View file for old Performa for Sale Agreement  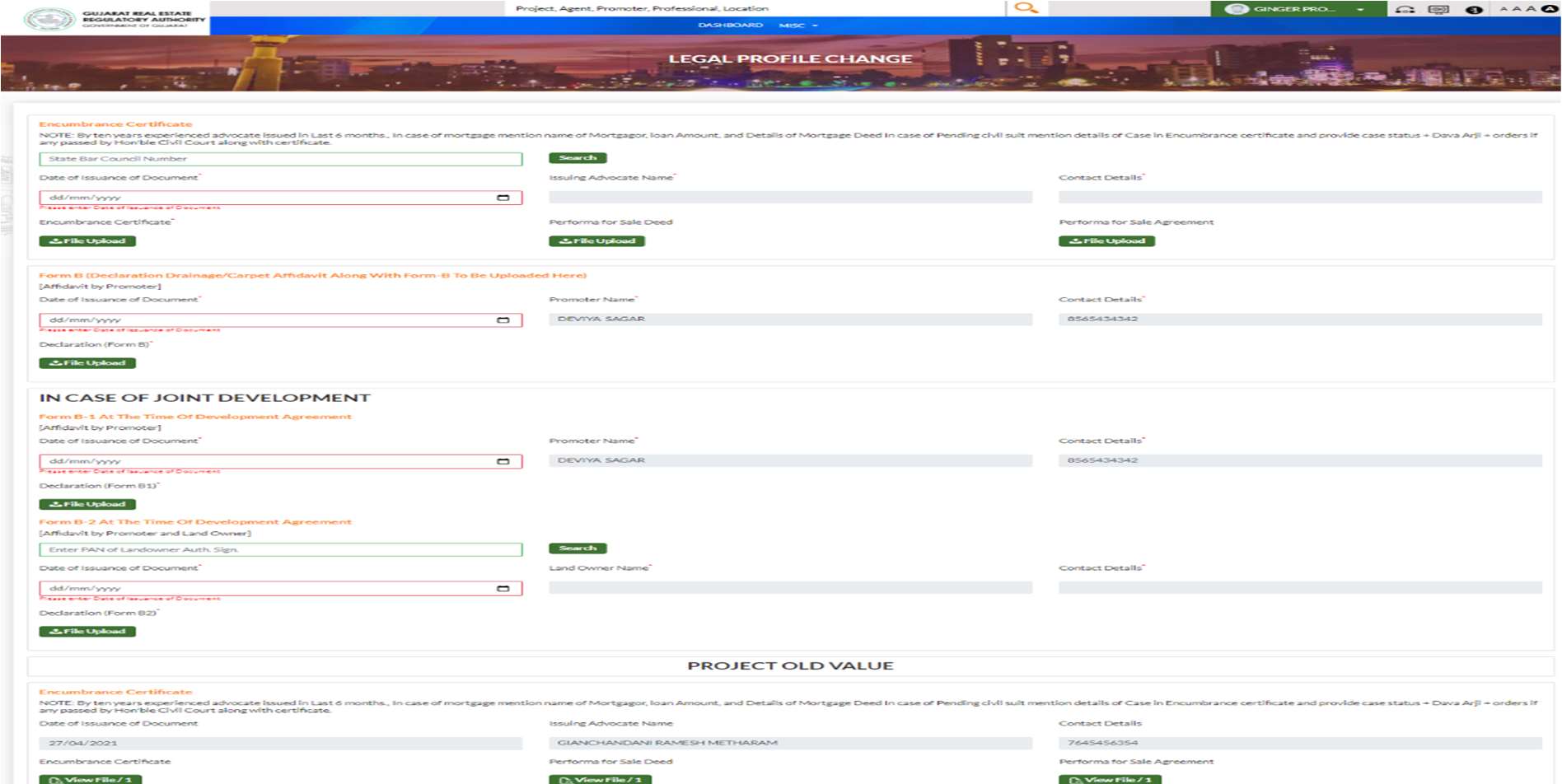point(1111,779)
